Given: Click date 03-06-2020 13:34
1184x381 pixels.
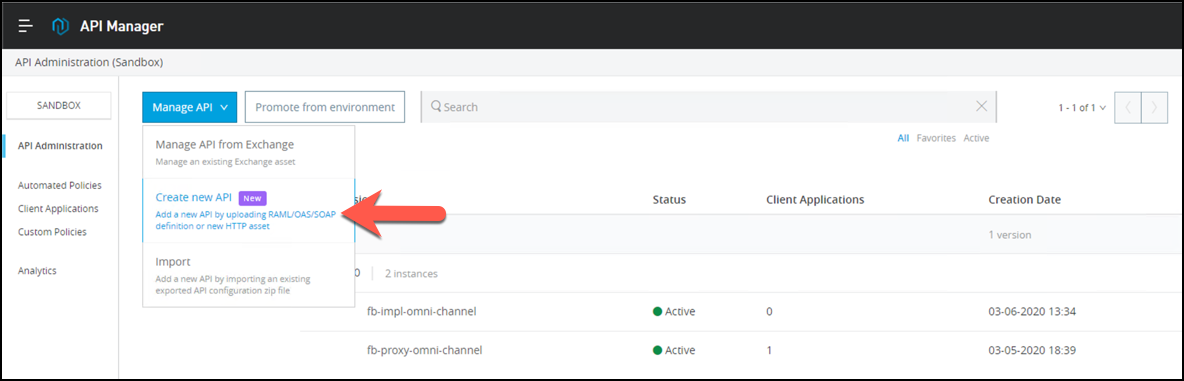Looking at the screenshot, I should point(1032,311).
